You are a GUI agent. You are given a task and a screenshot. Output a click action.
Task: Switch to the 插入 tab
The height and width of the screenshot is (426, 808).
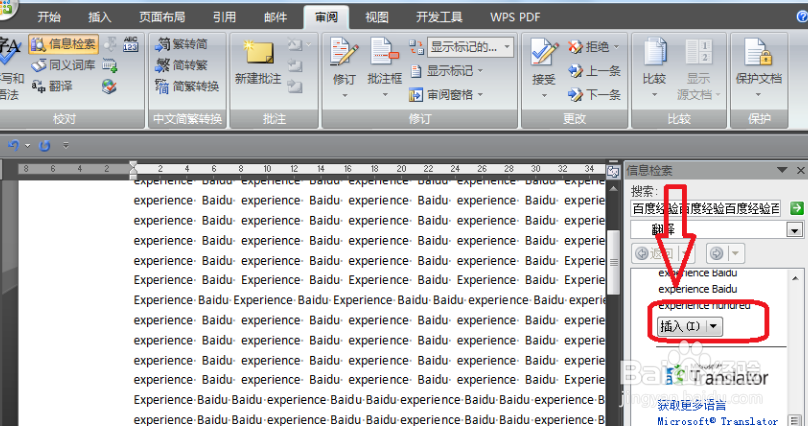point(99,17)
